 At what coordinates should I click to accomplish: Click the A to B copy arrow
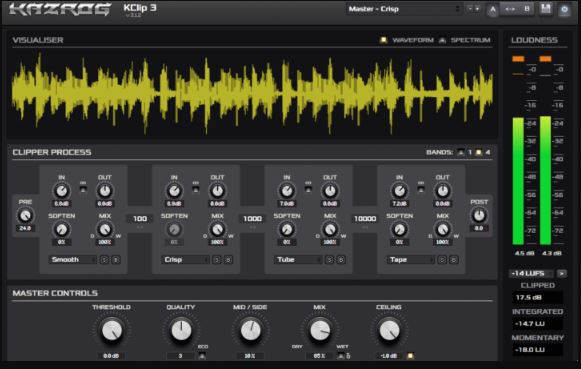coord(510,9)
